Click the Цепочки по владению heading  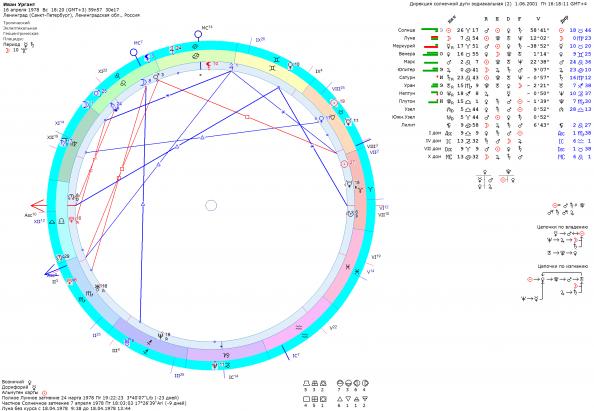click(562, 227)
